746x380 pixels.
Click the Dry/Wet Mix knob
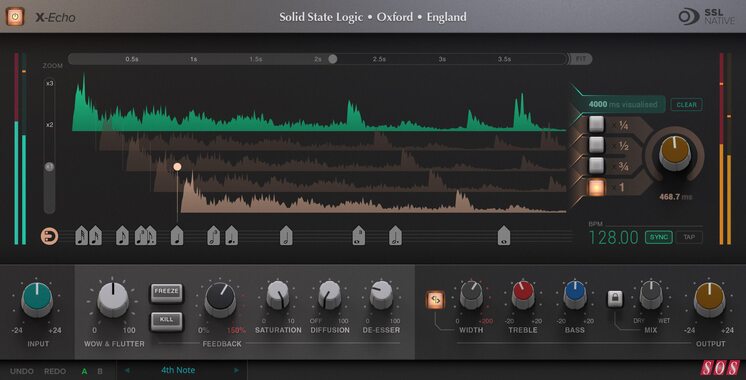pos(651,295)
